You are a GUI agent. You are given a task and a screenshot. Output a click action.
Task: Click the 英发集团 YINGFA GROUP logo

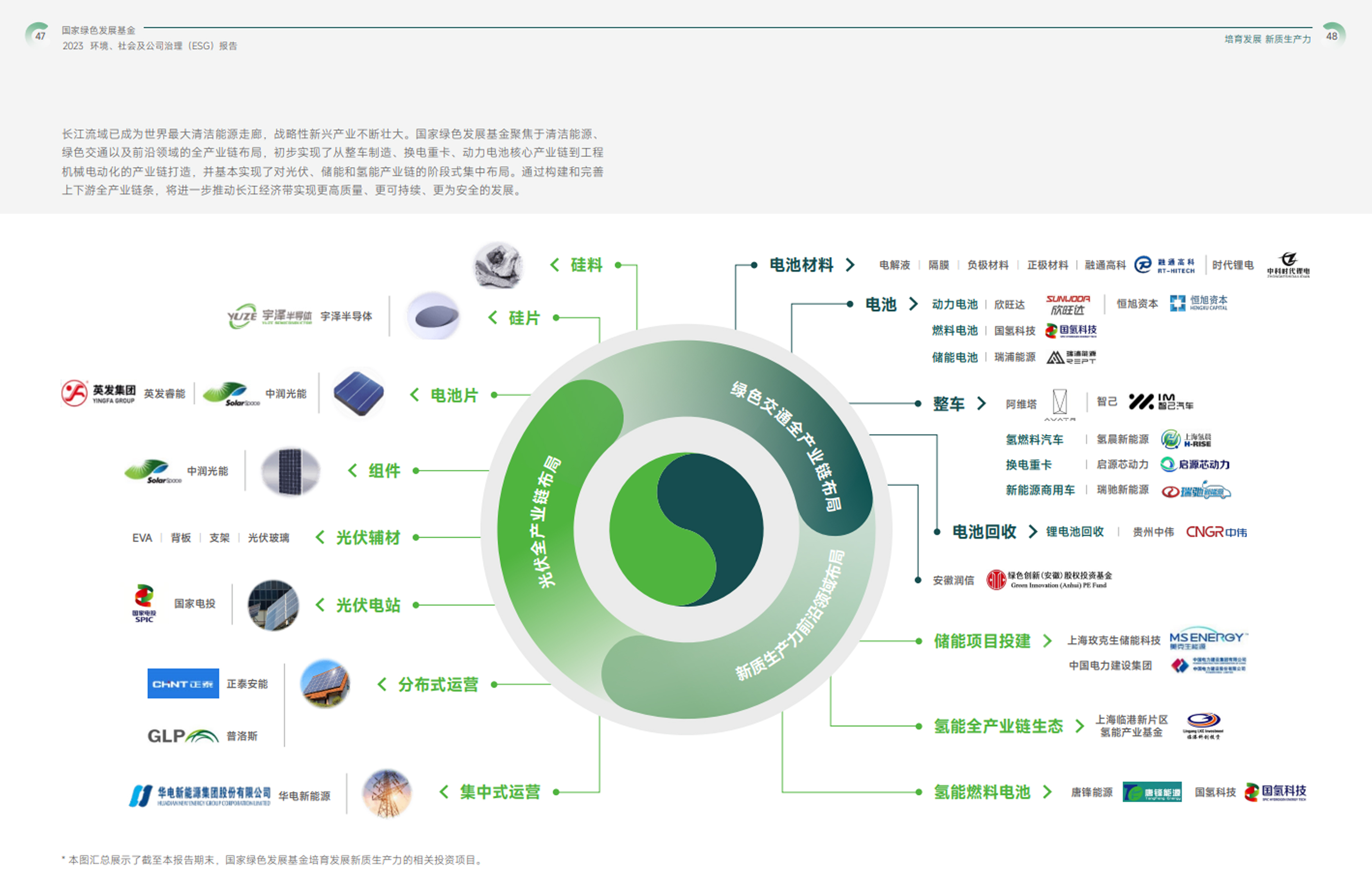coord(99,393)
